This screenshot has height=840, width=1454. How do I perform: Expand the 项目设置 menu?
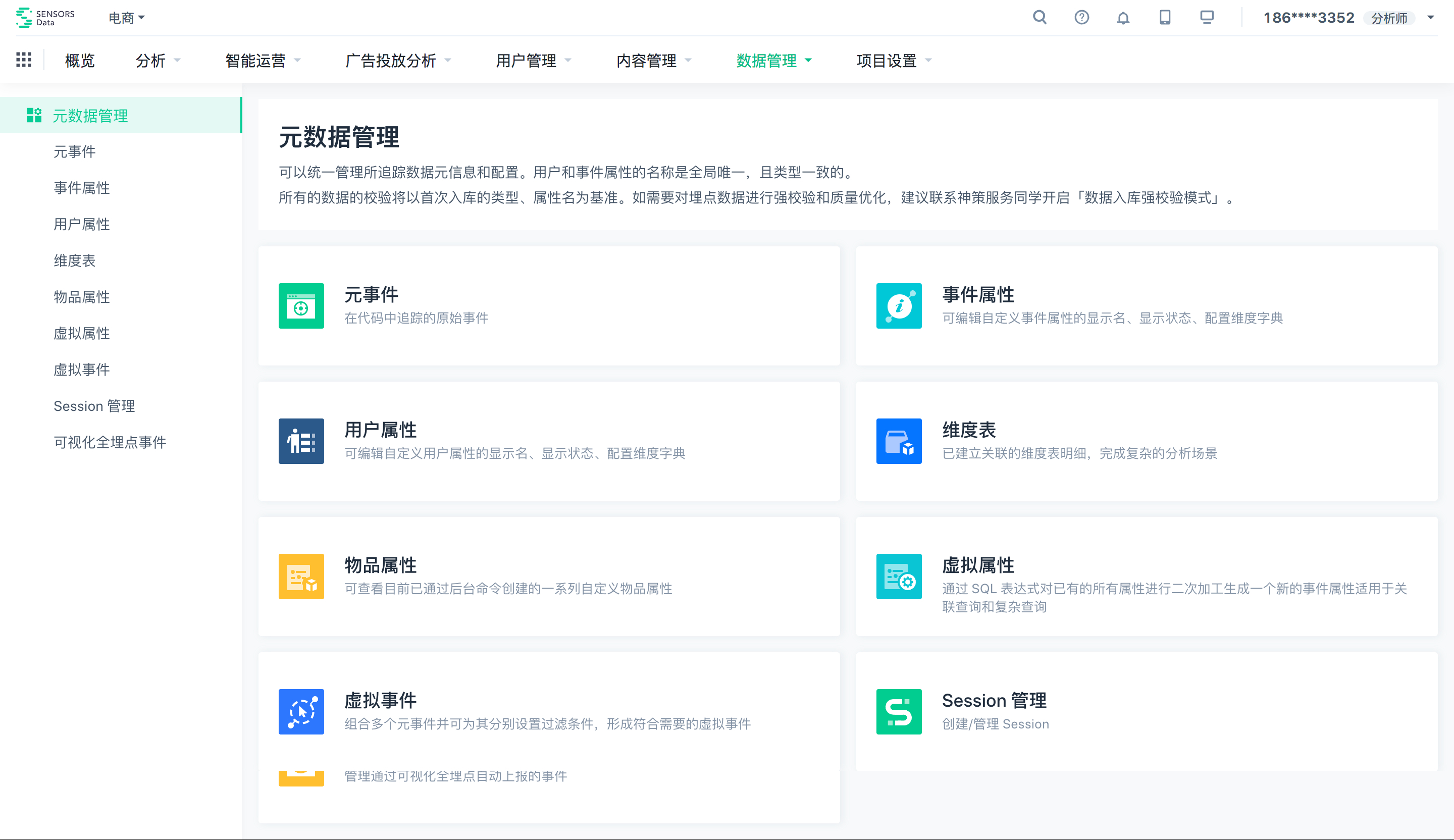pos(894,61)
